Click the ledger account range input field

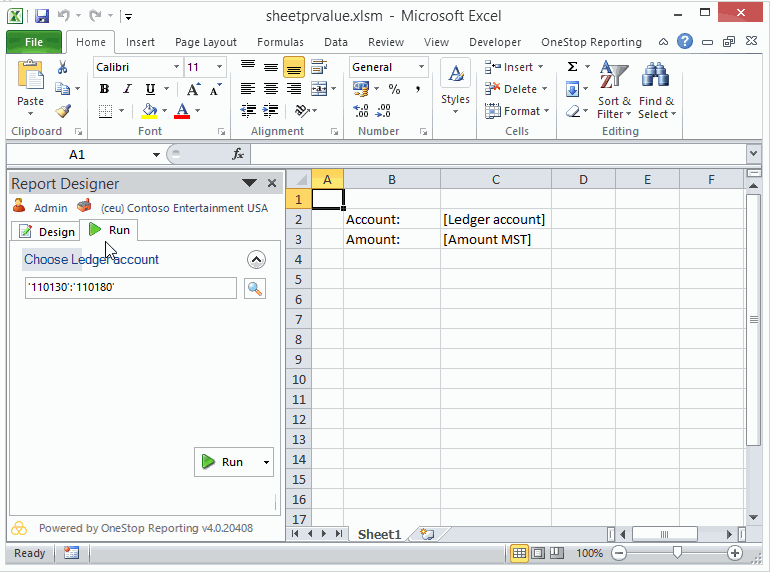click(x=130, y=288)
